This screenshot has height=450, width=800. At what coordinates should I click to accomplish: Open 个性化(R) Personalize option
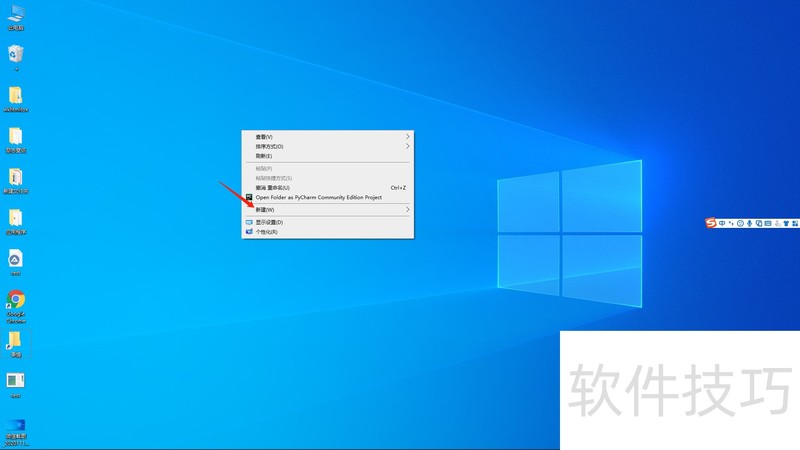tap(266, 232)
